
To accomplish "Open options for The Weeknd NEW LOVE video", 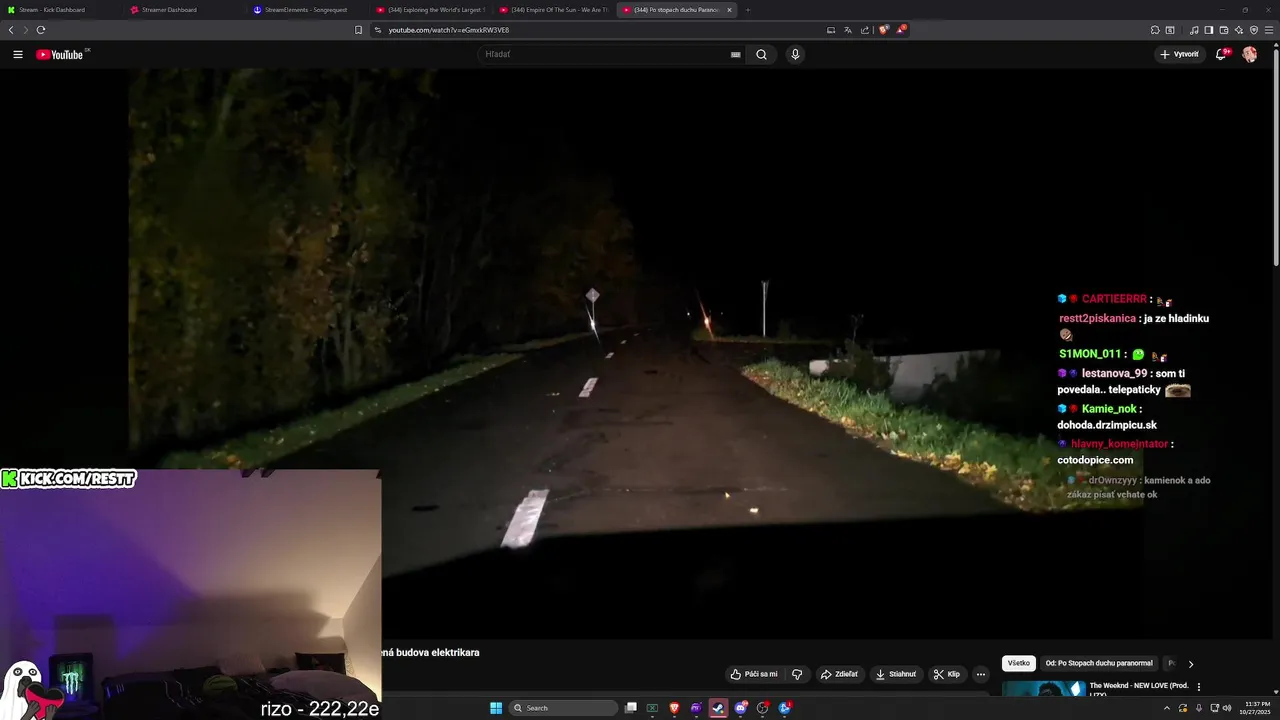I will click(x=1199, y=687).
